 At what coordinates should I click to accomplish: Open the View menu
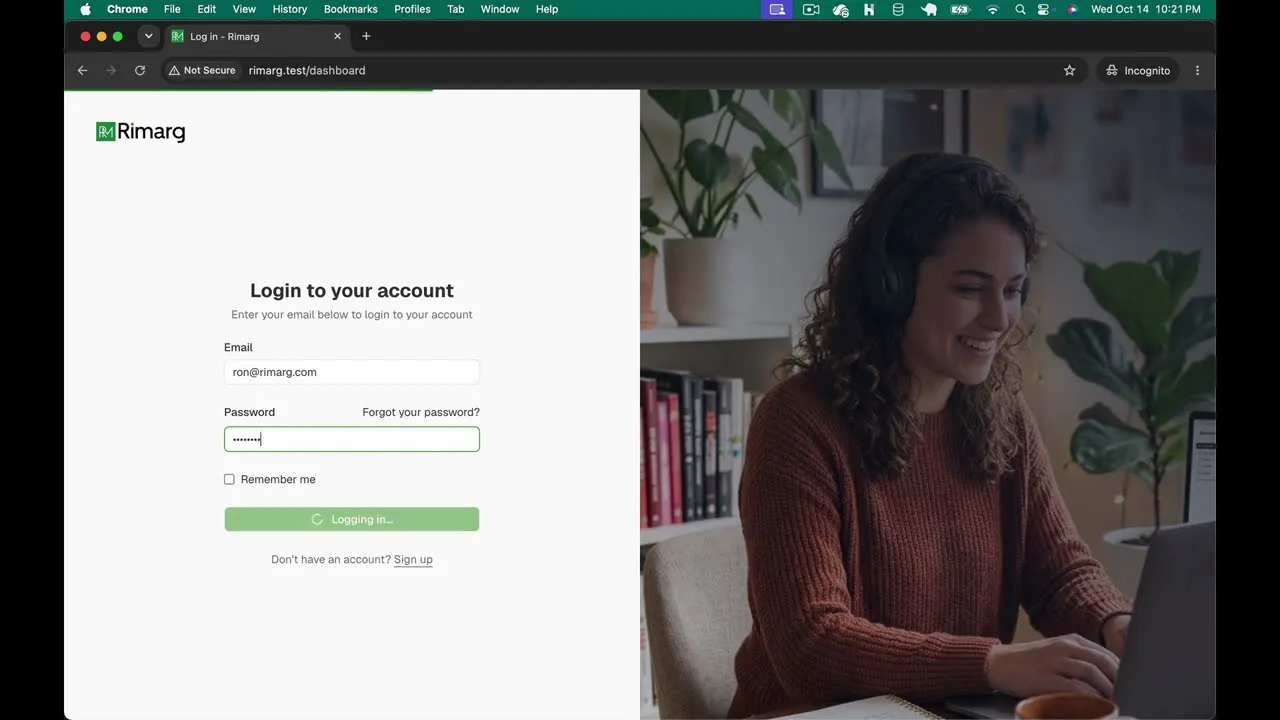(x=244, y=9)
